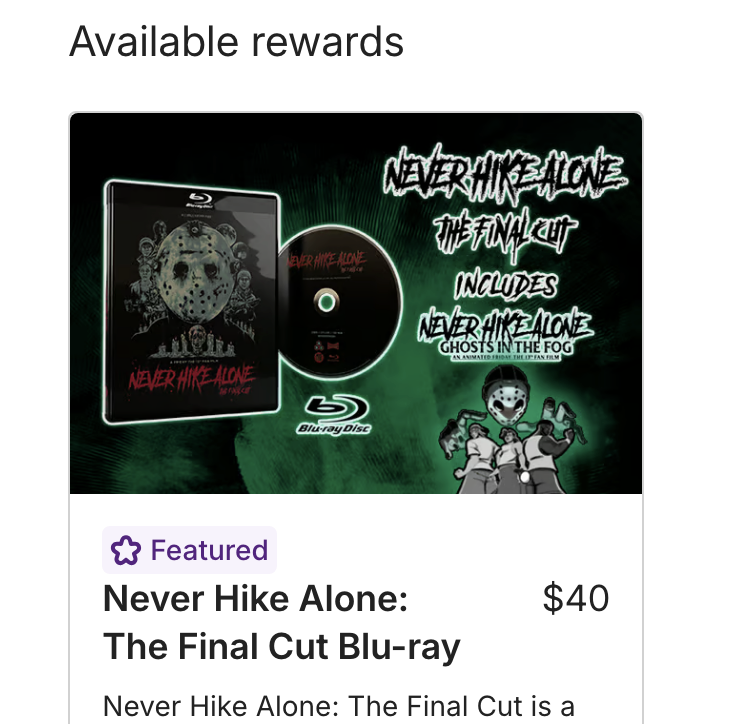Click the disc center hole

pyautogui.click(x=327, y=302)
